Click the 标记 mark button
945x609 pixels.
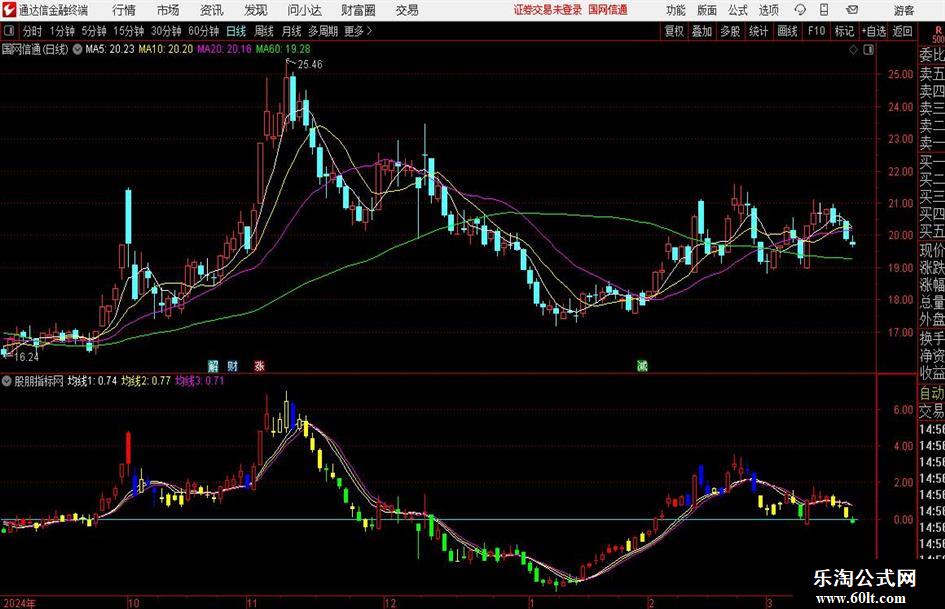point(844,31)
